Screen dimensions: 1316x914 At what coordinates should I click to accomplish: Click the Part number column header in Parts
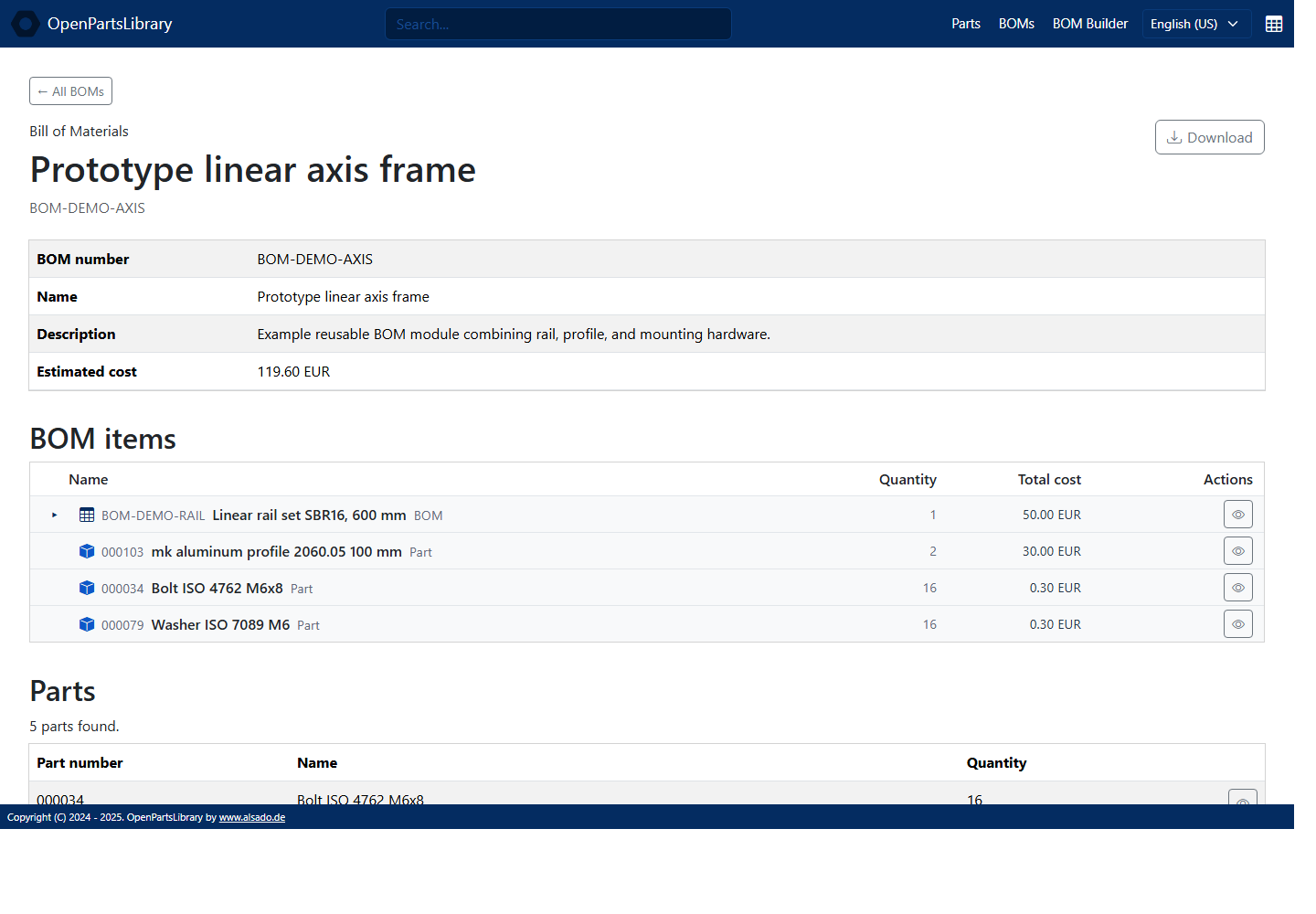pos(80,763)
